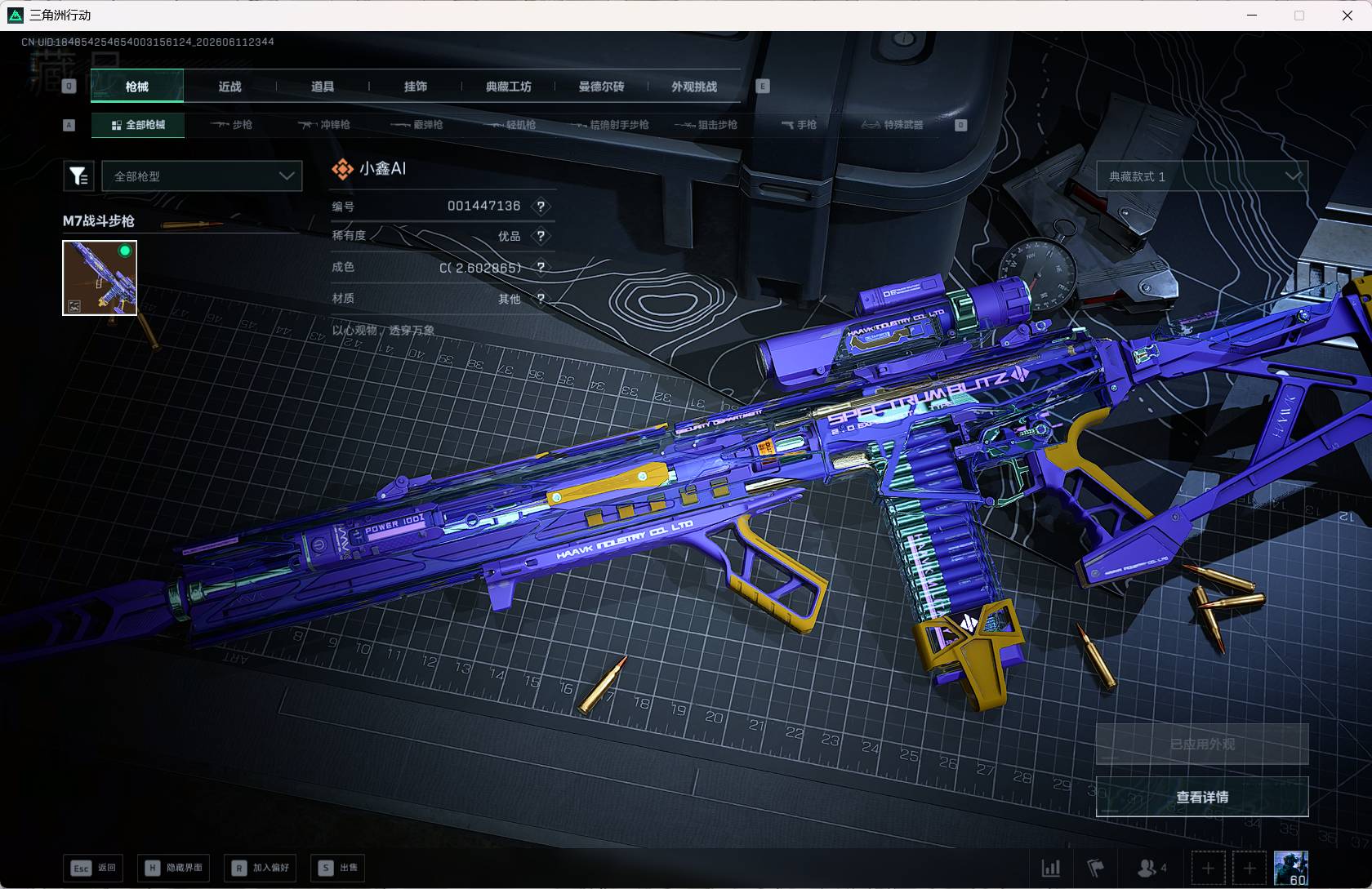Click the 隐藏界面 hide interface button
The height and width of the screenshot is (889, 1372).
pos(174,867)
